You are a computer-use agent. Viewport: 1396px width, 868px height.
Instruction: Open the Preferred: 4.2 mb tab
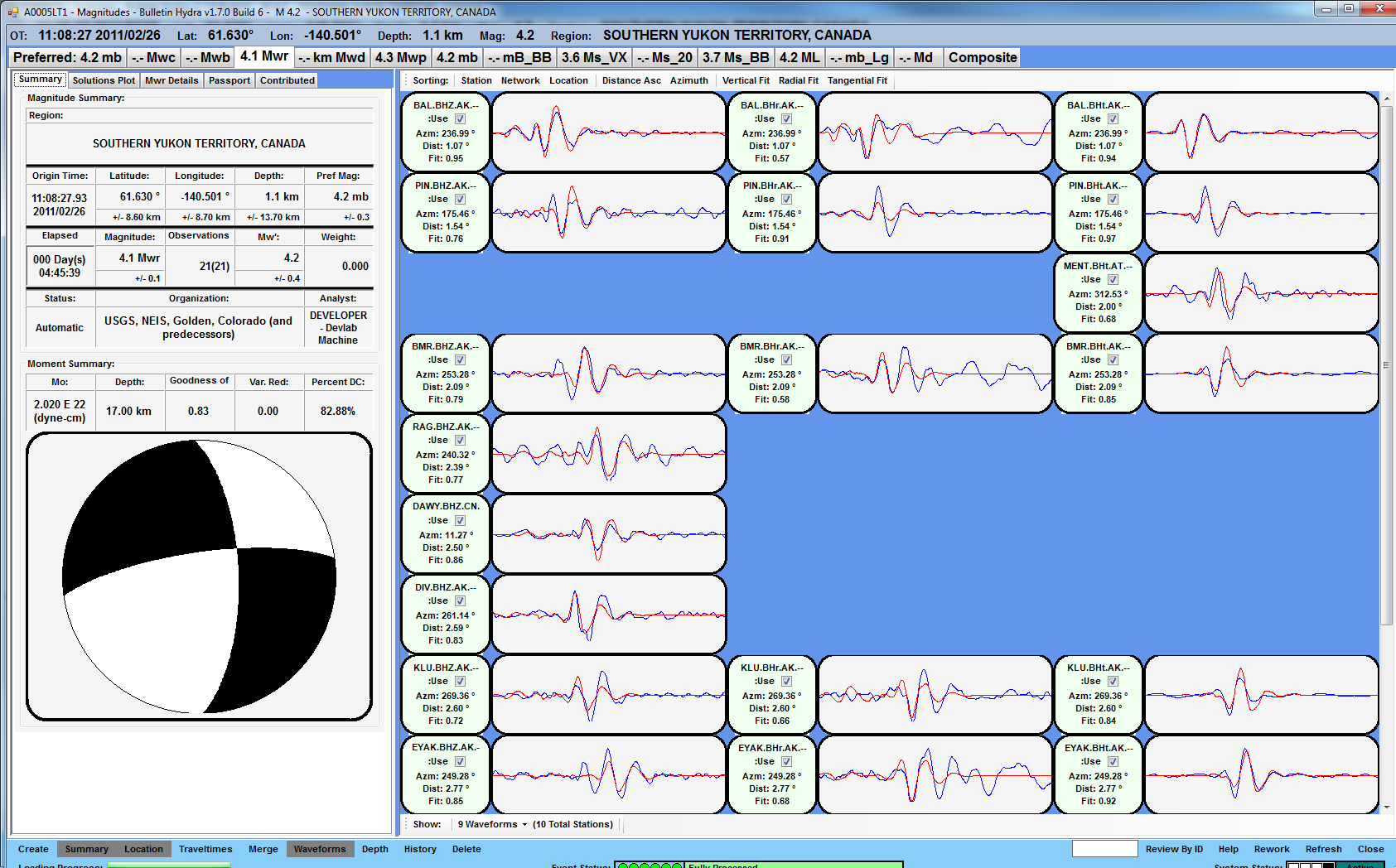[x=68, y=57]
